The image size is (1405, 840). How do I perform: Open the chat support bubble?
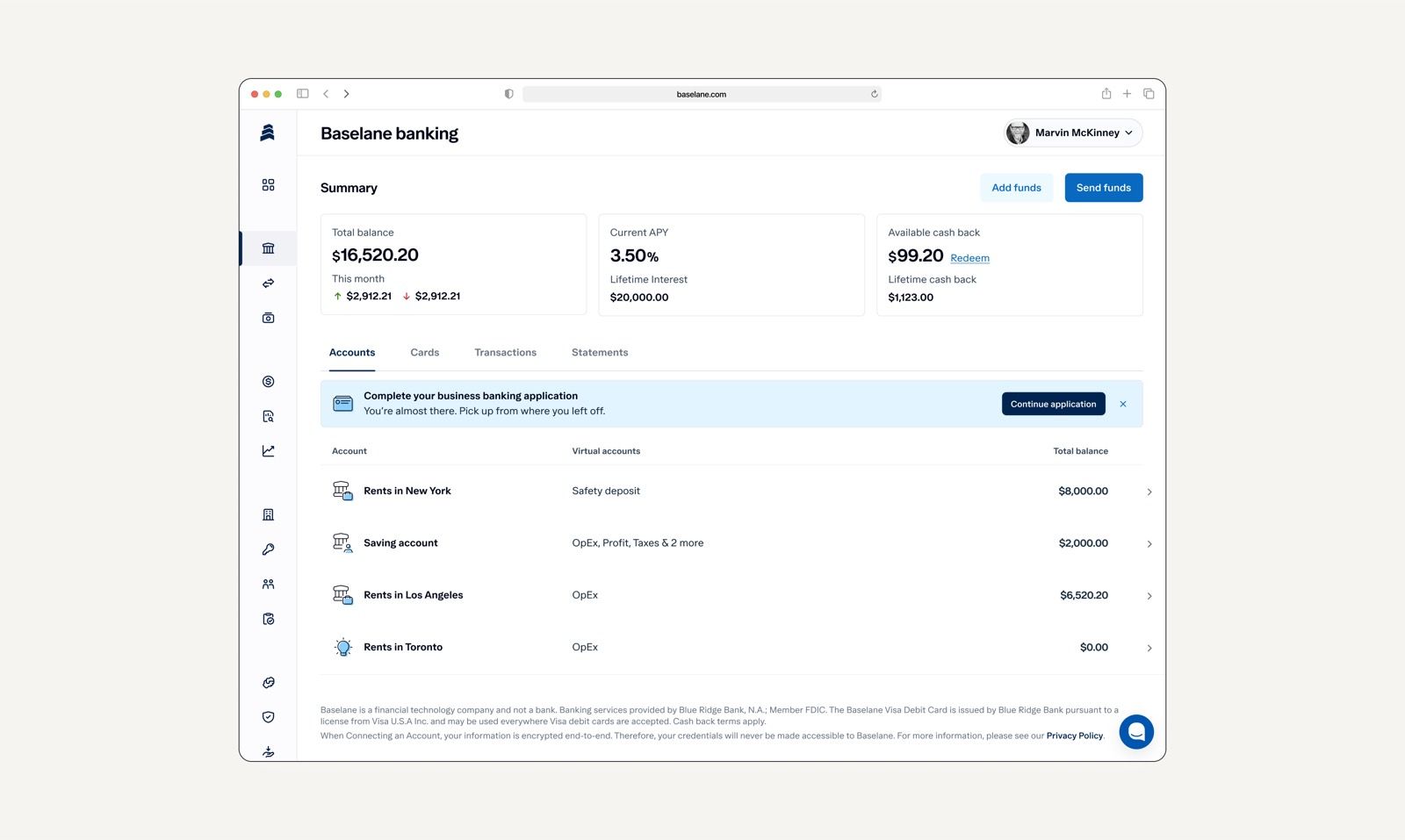[1135, 732]
